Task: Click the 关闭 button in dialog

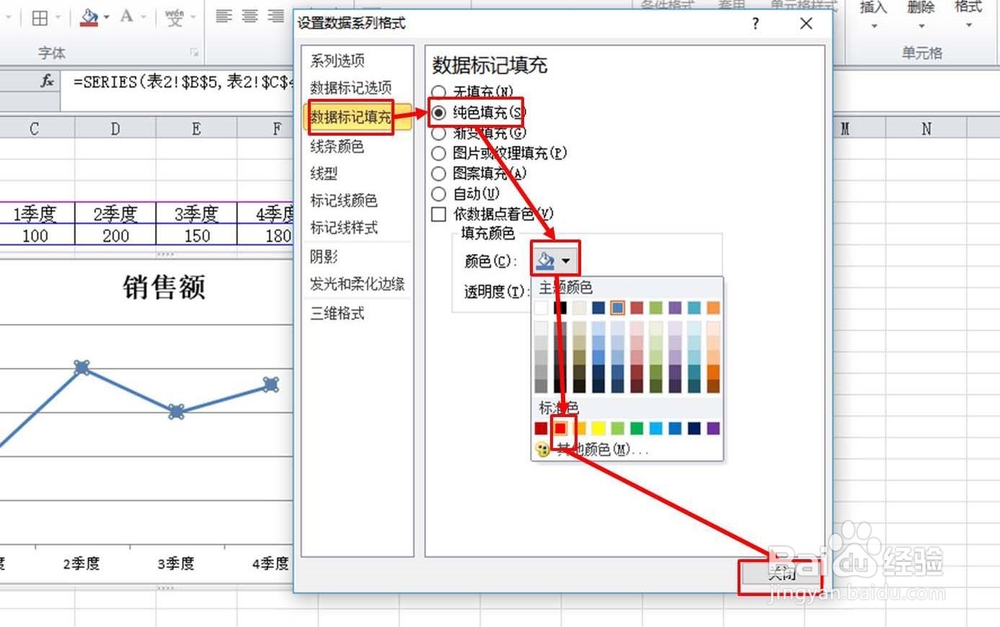Action: 781,574
